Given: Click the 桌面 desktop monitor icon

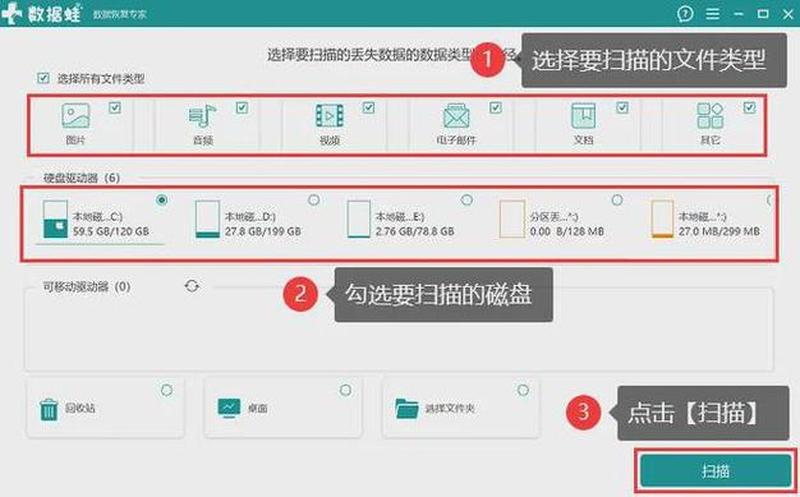Looking at the screenshot, I should pyautogui.click(x=229, y=408).
